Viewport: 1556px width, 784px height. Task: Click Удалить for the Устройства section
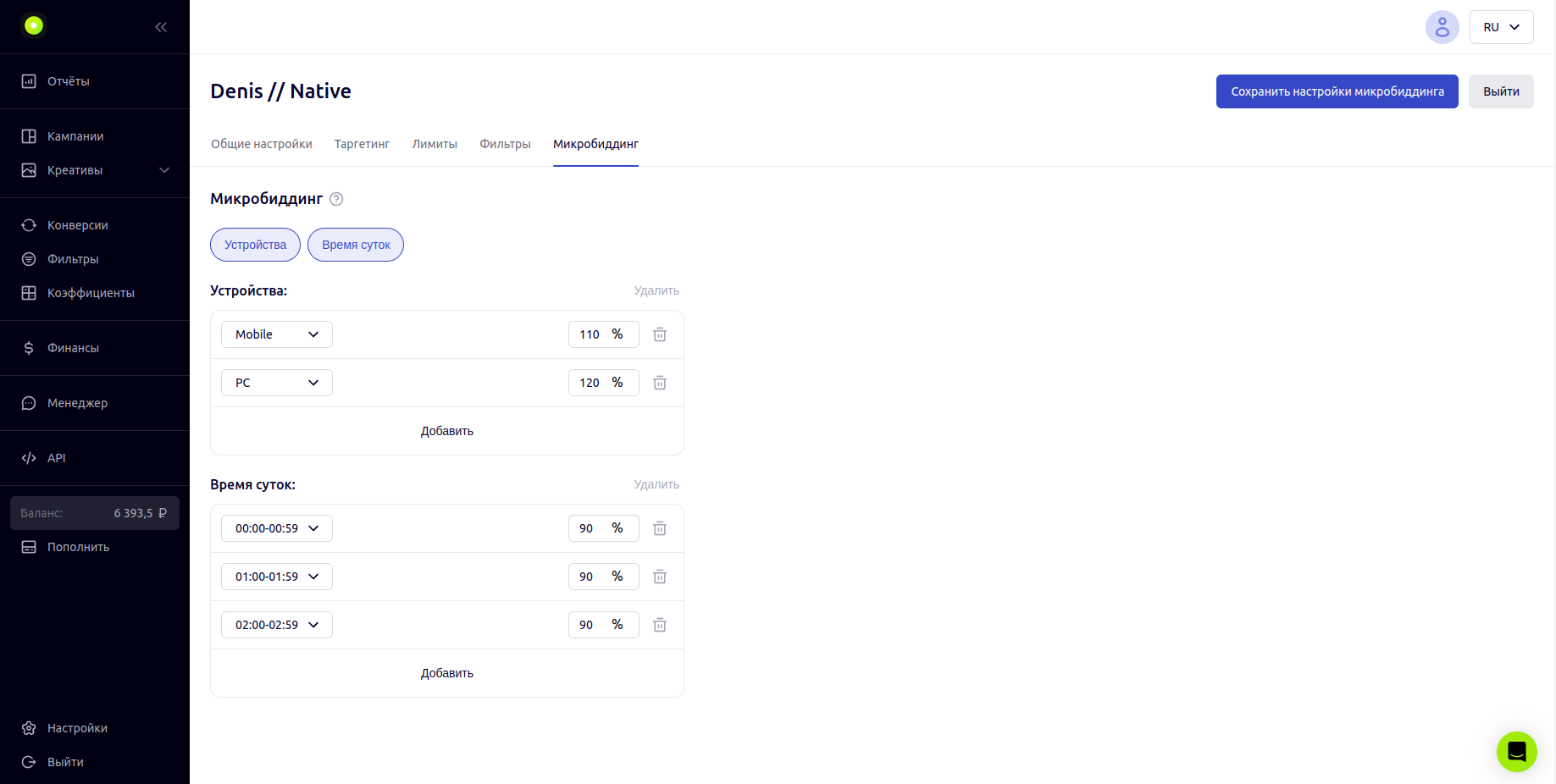656,290
